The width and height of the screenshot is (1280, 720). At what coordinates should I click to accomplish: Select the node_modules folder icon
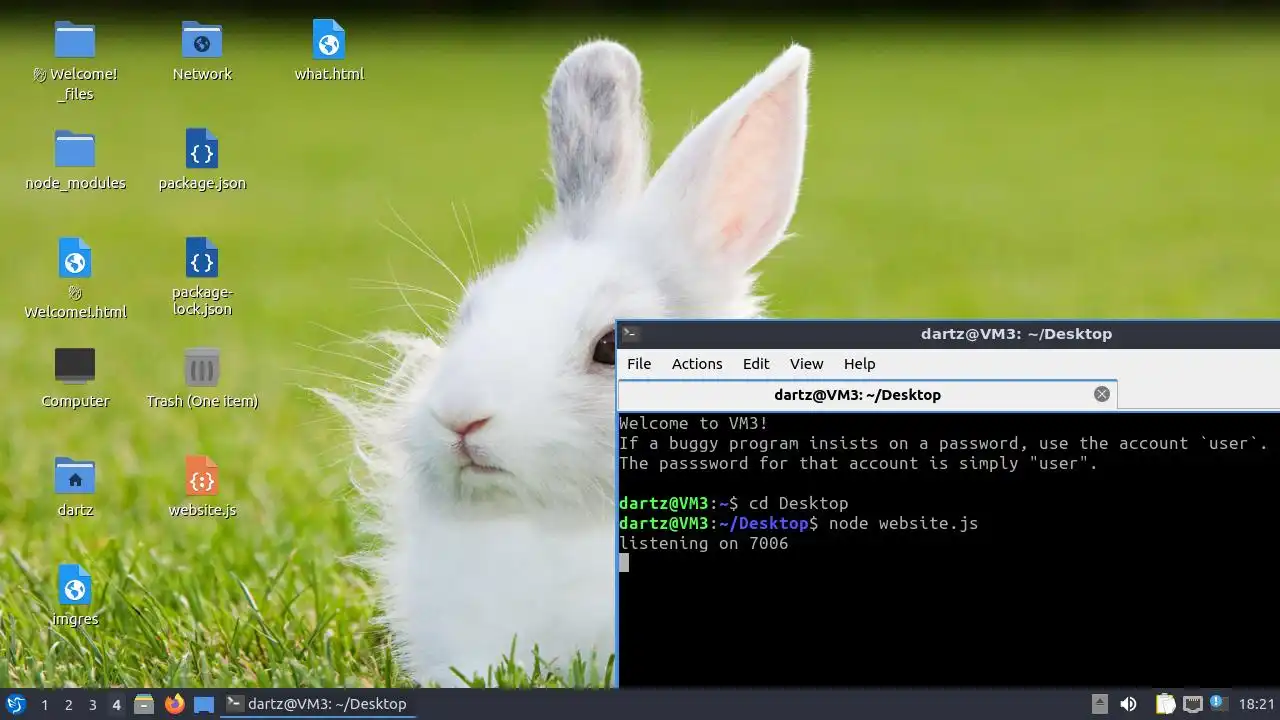pyautogui.click(x=75, y=149)
